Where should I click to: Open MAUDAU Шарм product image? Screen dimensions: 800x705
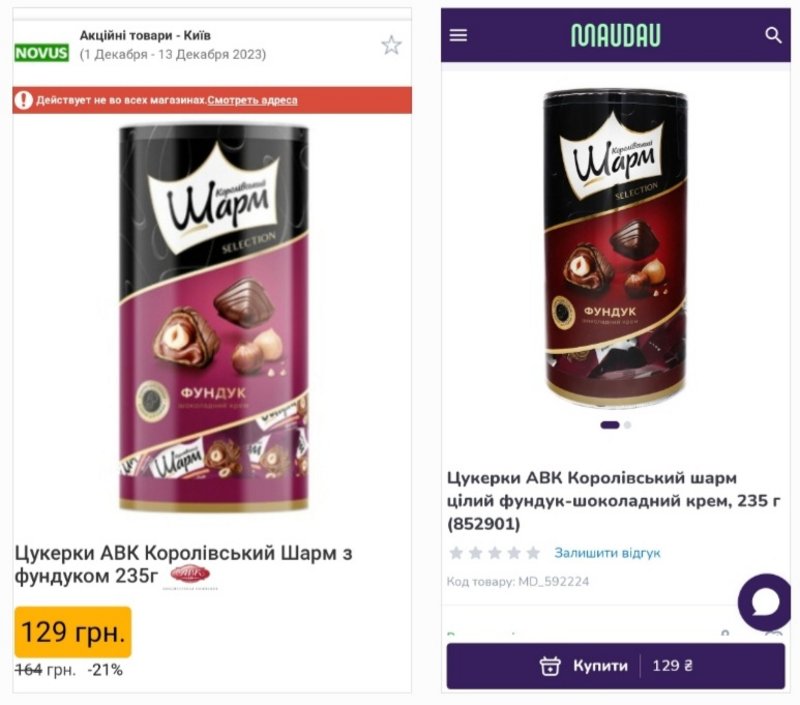pos(615,249)
